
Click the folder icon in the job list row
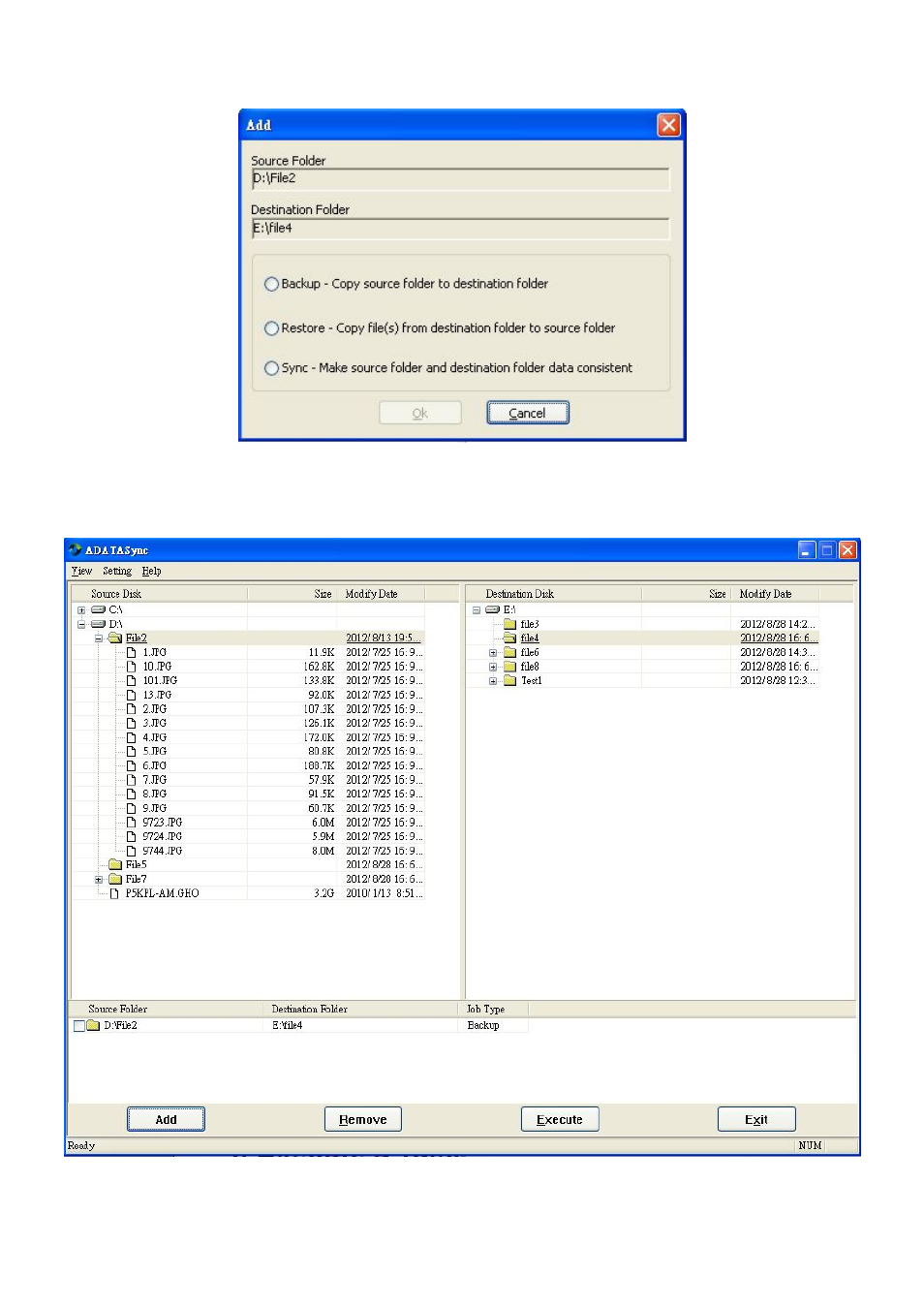94,1025
